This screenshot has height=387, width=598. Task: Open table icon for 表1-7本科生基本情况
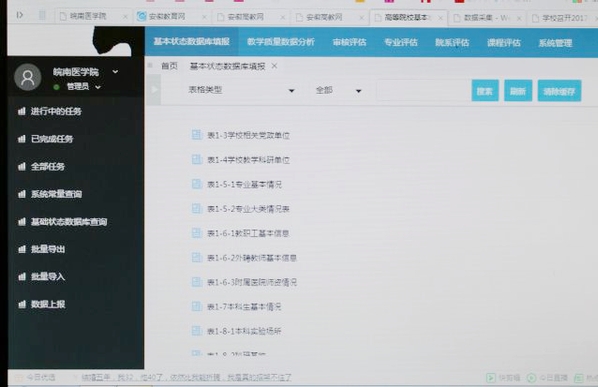click(196, 306)
